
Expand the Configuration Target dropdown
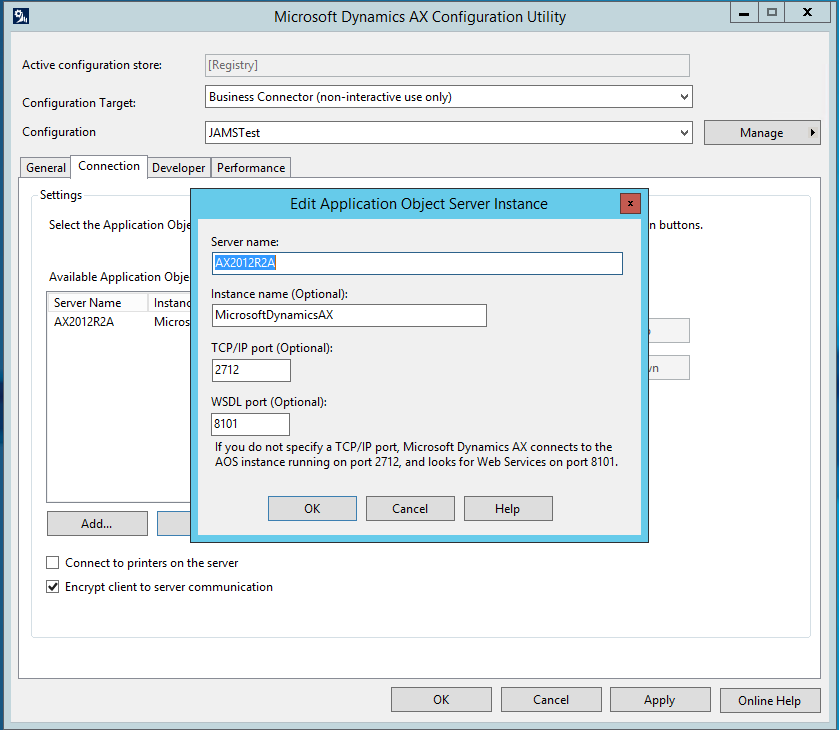click(x=684, y=97)
